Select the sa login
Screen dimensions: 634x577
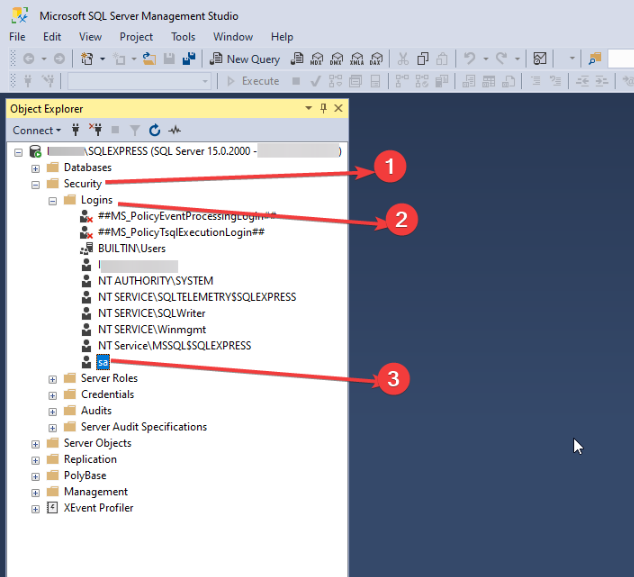tap(103, 362)
